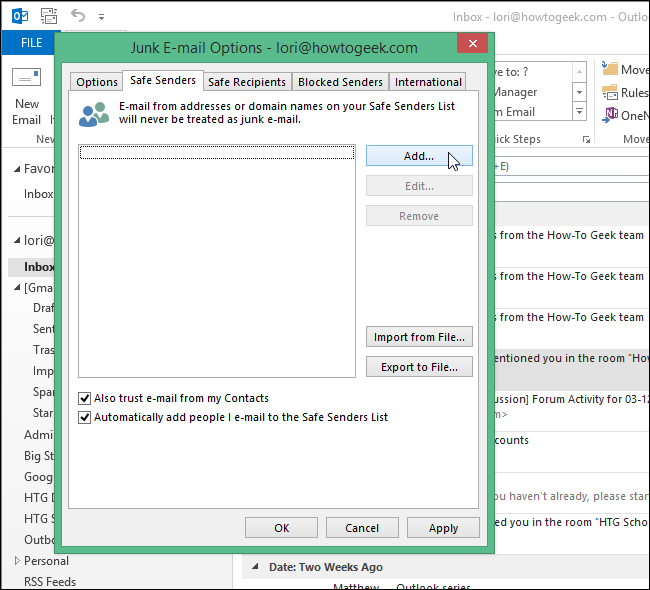The width and height of the screenshot is (650, 590).
Task: Open the Drafts folder in folder pane
Action: coord(43,308)
